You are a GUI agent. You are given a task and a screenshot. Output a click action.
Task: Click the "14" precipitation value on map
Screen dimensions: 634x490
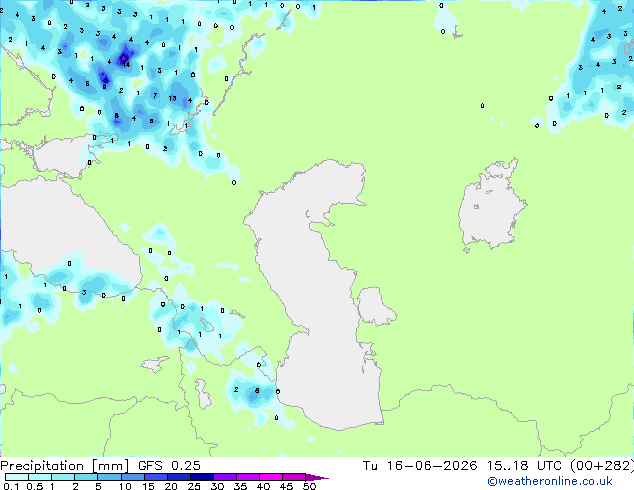126,64
